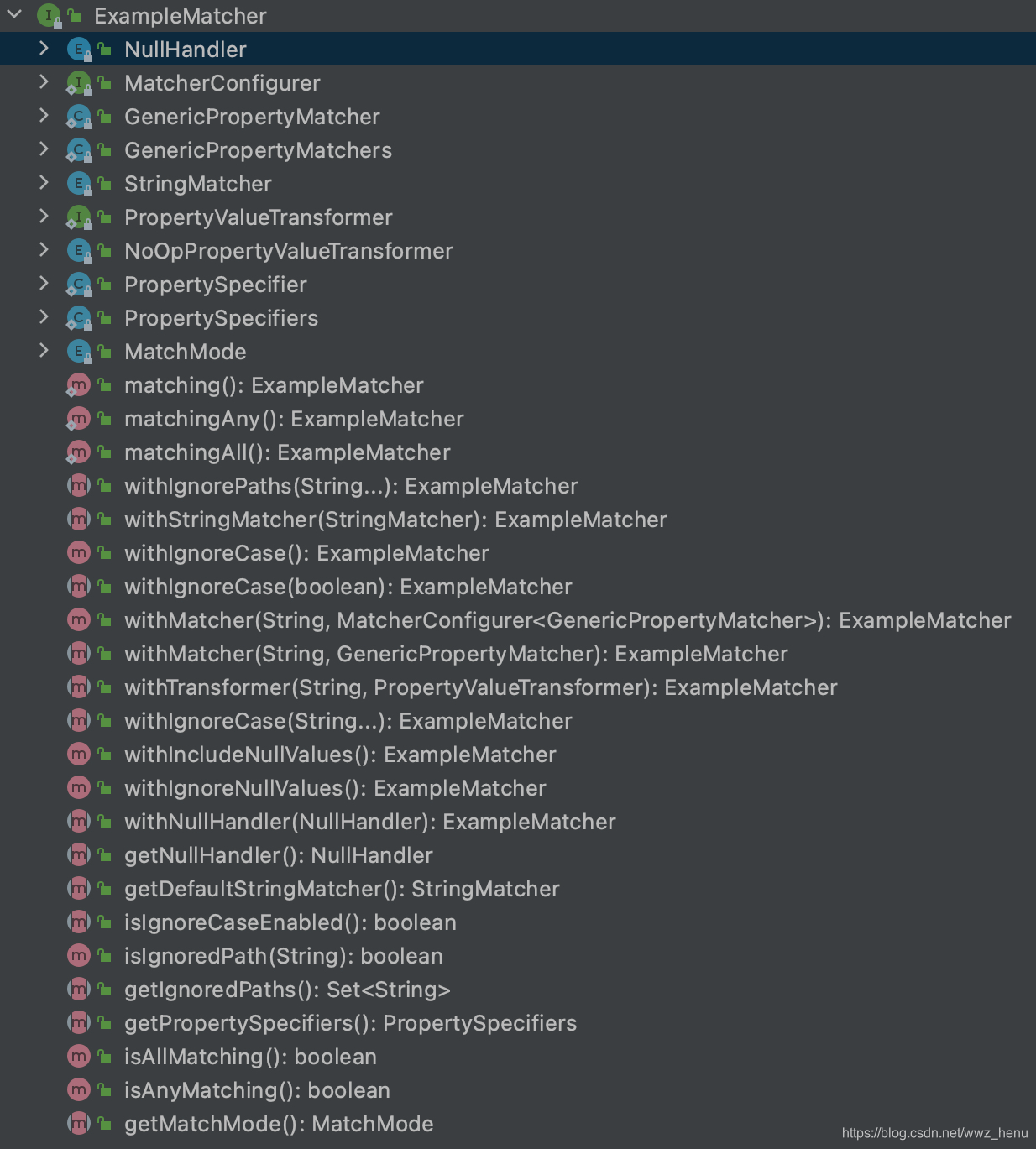
Task: Click the StringMatcher enum icon
Action: point(79,183)
